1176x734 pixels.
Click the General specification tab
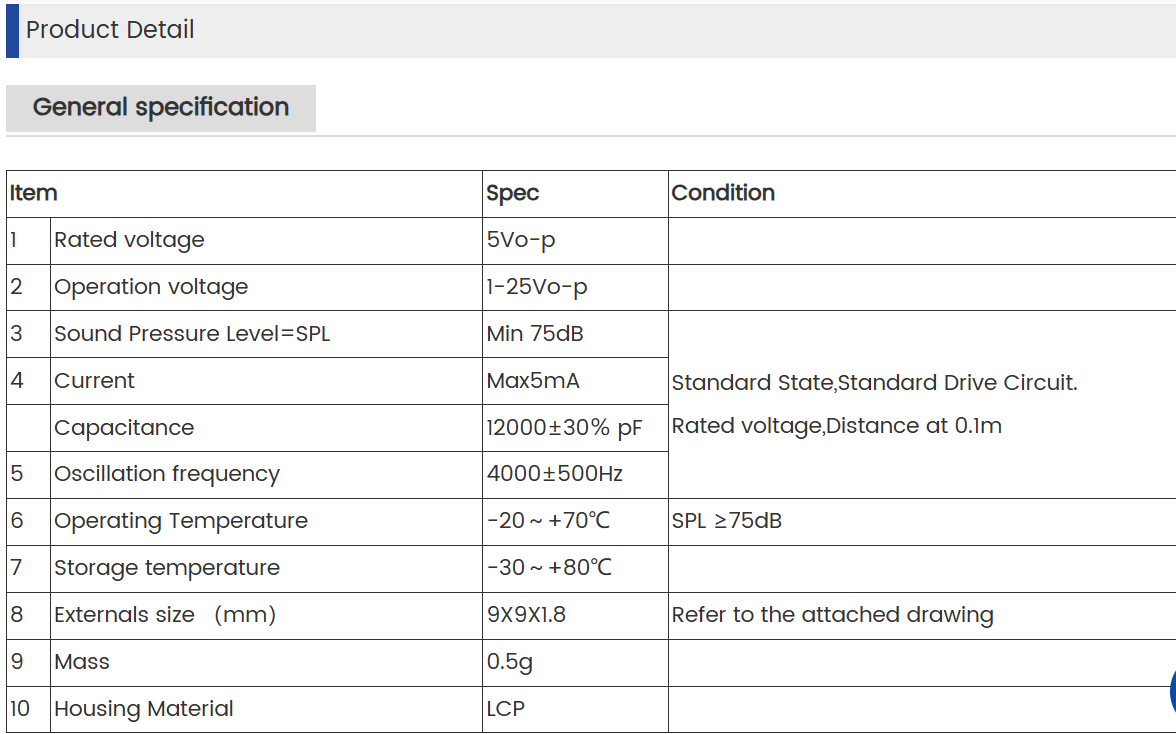(161, 108)
